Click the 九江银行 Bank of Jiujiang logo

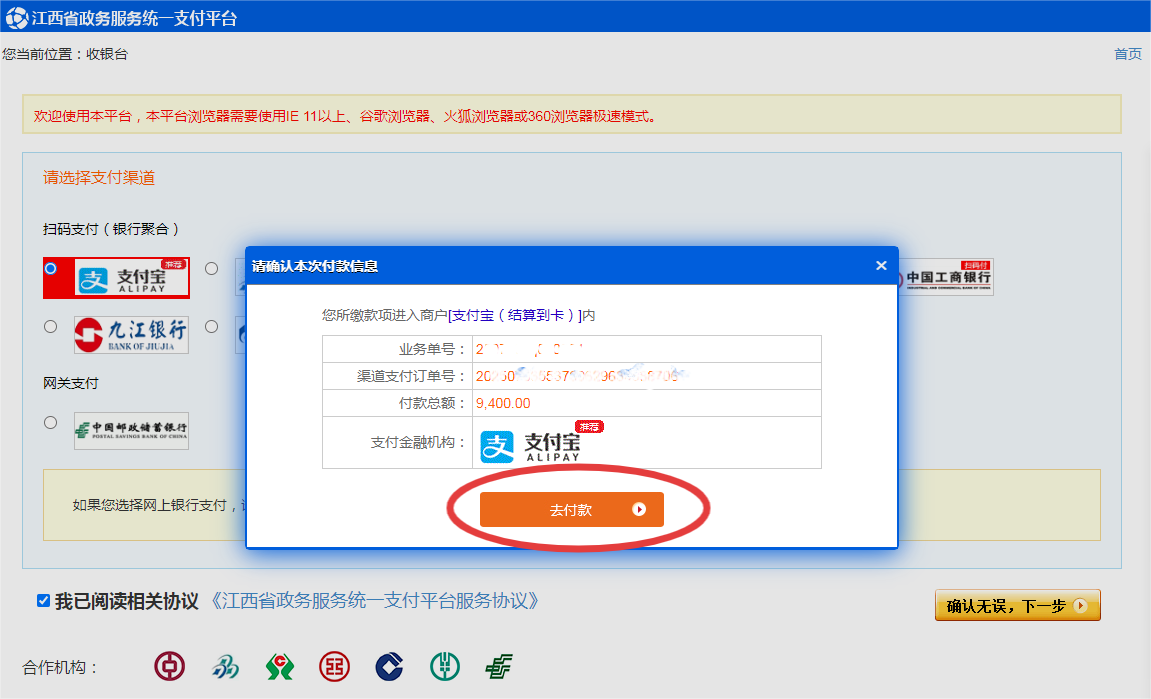coord(131,335)
